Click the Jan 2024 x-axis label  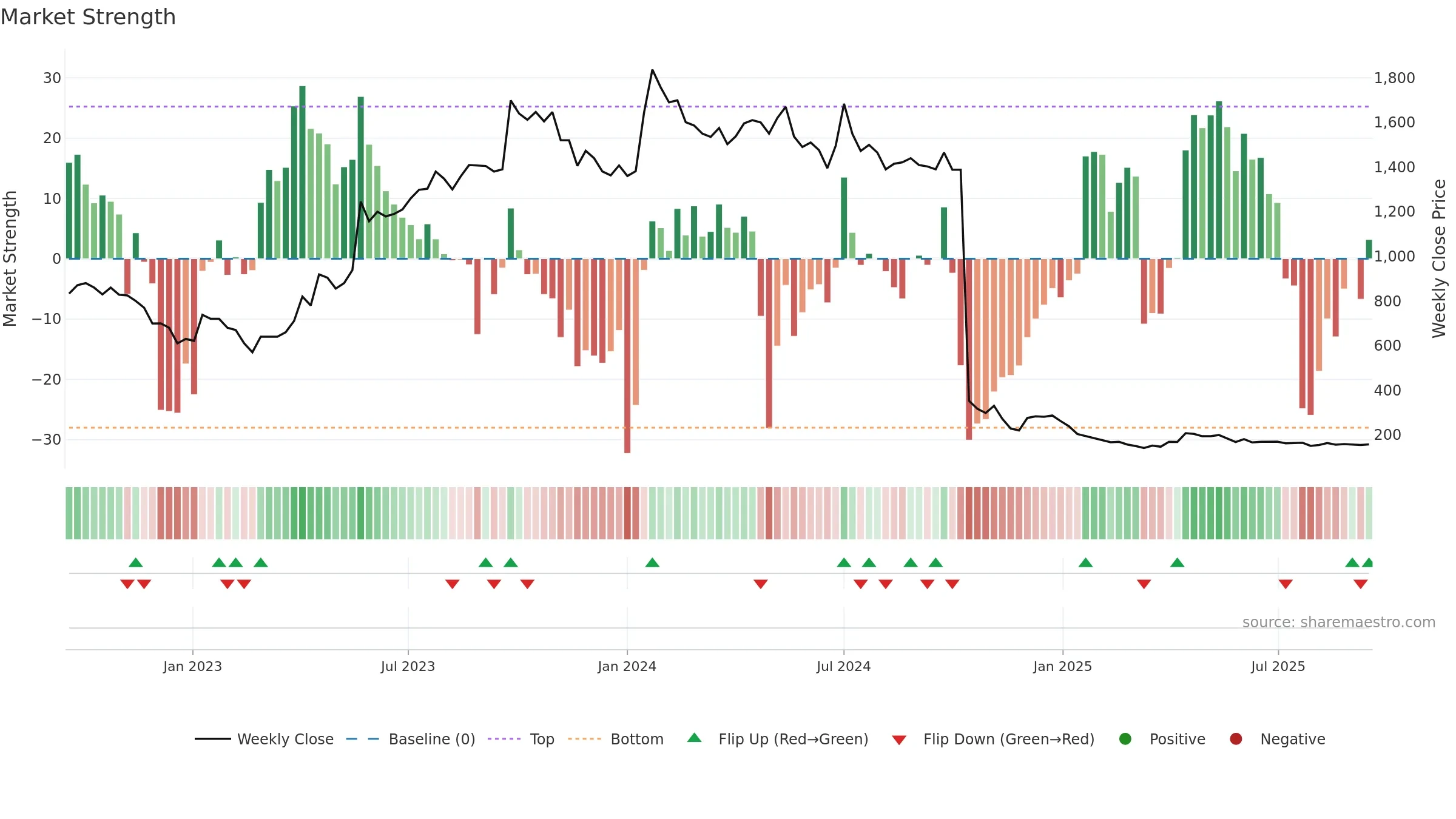click(x=627, y=667)
